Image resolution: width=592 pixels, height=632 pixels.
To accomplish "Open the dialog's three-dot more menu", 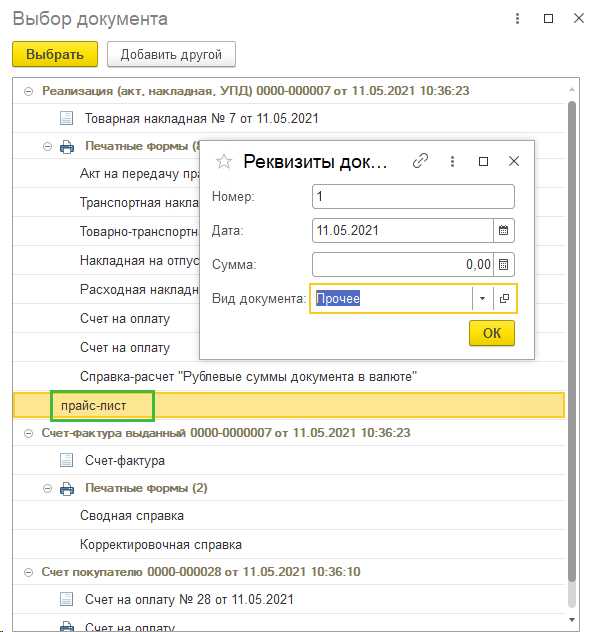I will click(452, 162).
